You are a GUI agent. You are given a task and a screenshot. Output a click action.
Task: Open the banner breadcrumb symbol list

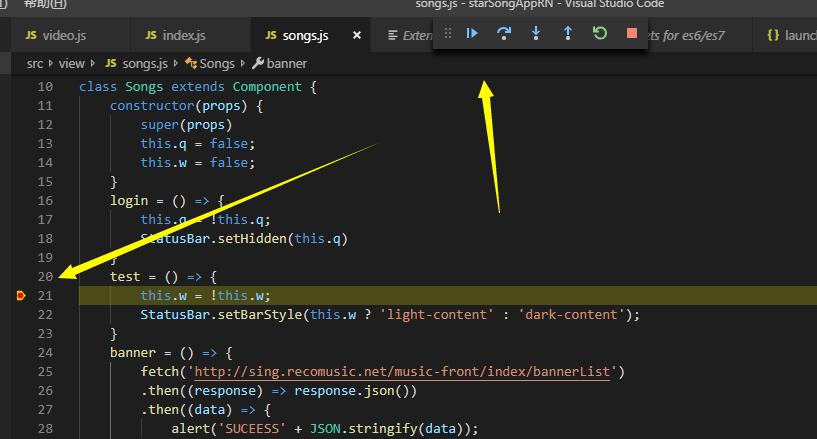pyautogui.click(x=280, y=64)
